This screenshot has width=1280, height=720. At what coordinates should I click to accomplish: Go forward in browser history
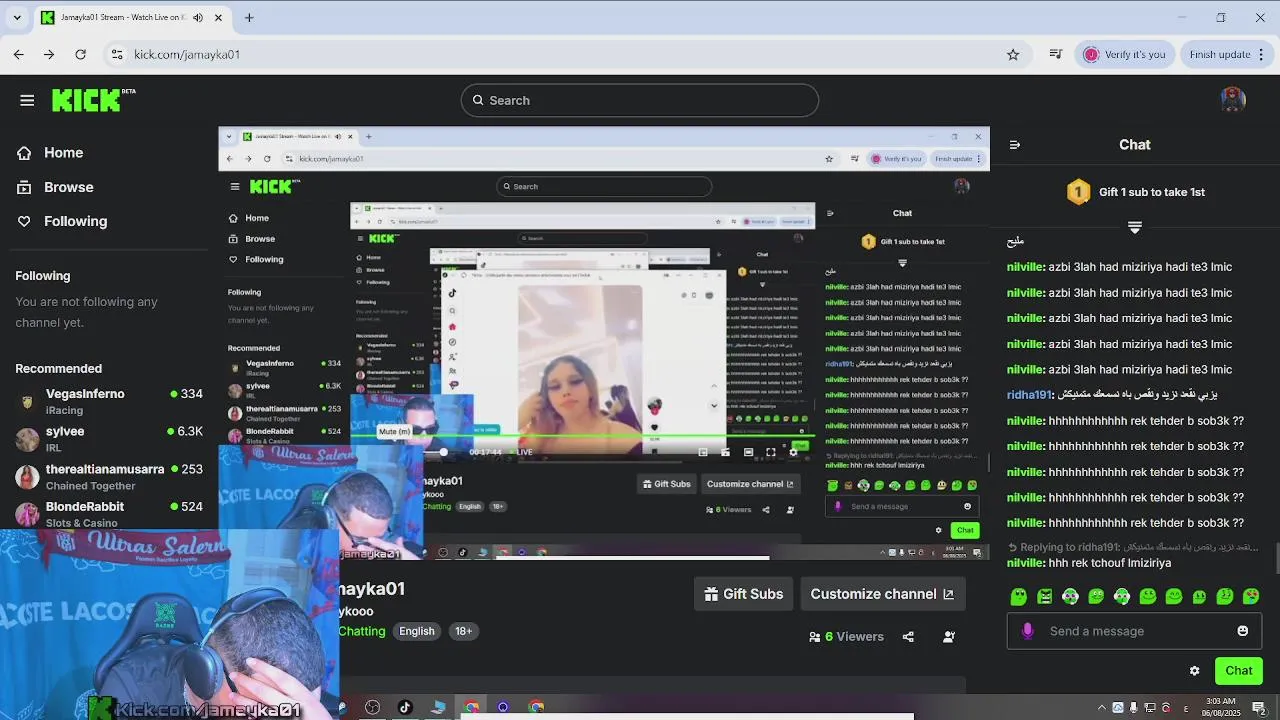49,54
